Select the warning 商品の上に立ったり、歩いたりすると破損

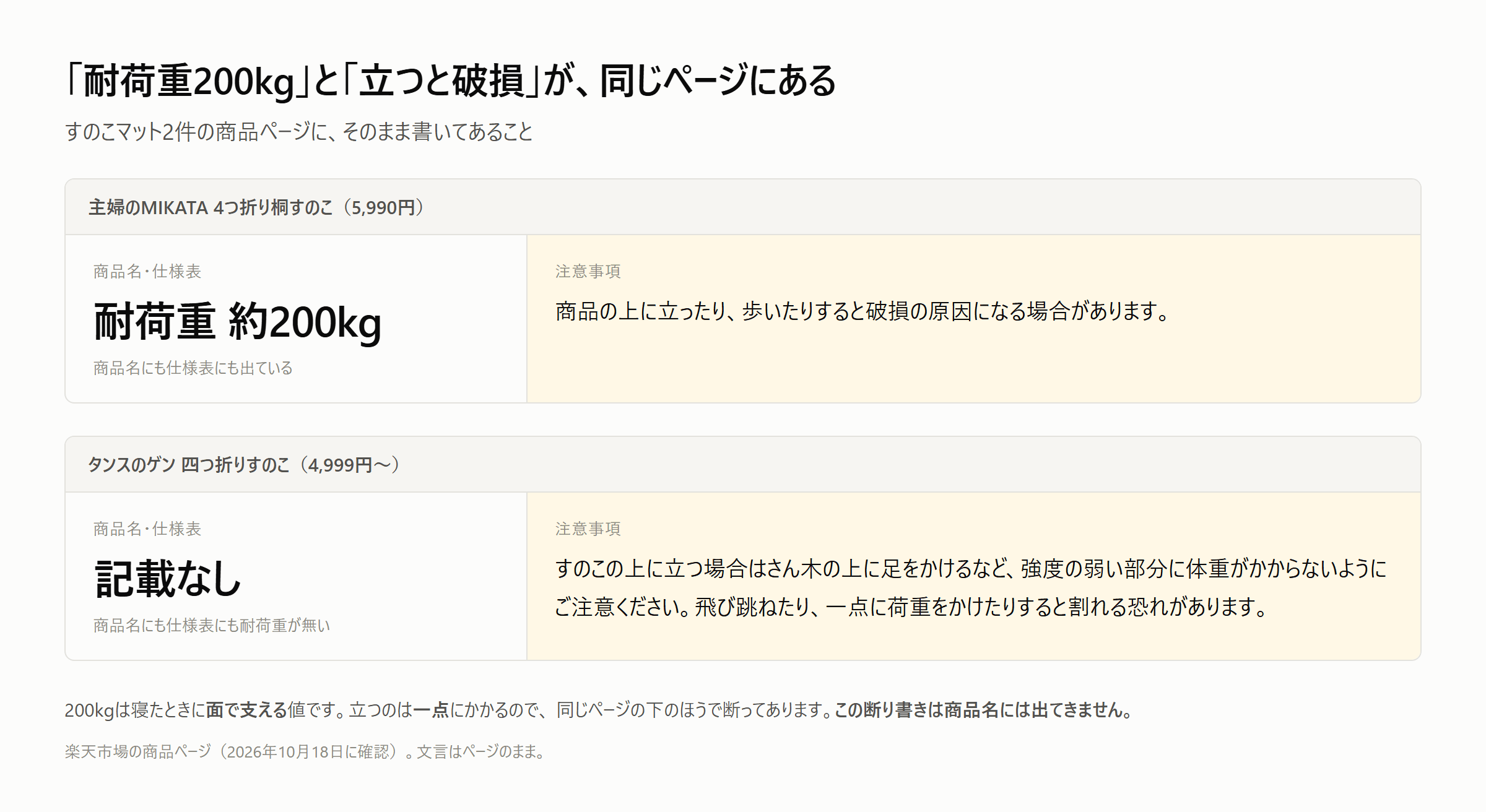point(862,311)
